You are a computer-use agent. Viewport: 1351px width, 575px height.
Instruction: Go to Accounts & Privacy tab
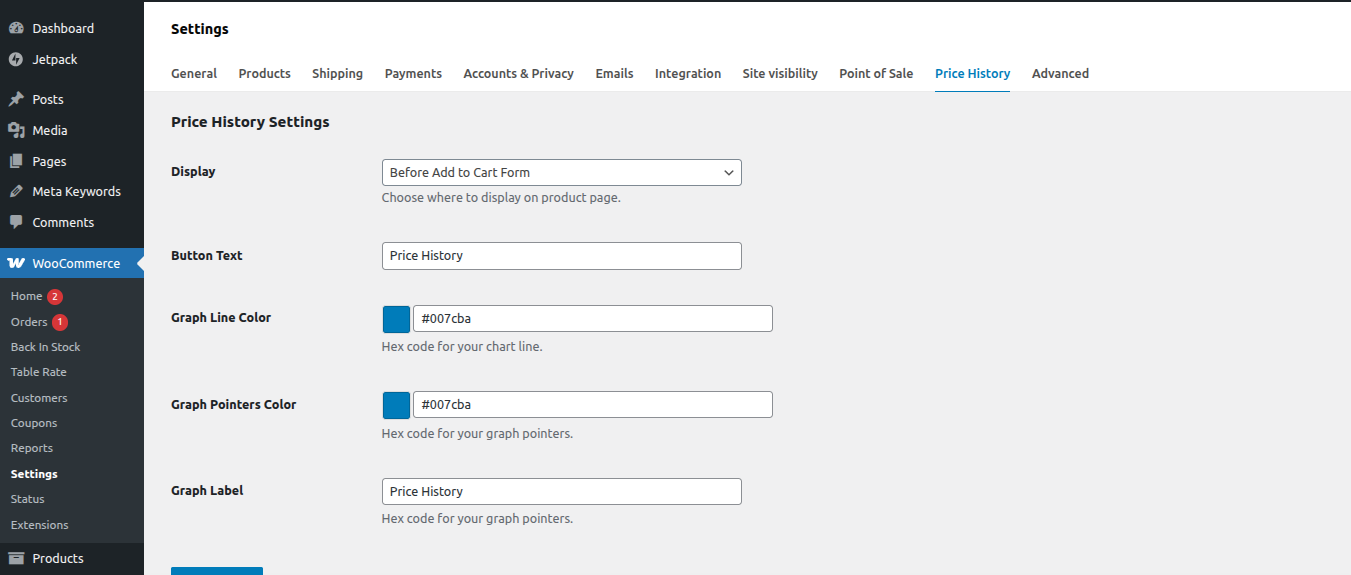pos(518,73)
